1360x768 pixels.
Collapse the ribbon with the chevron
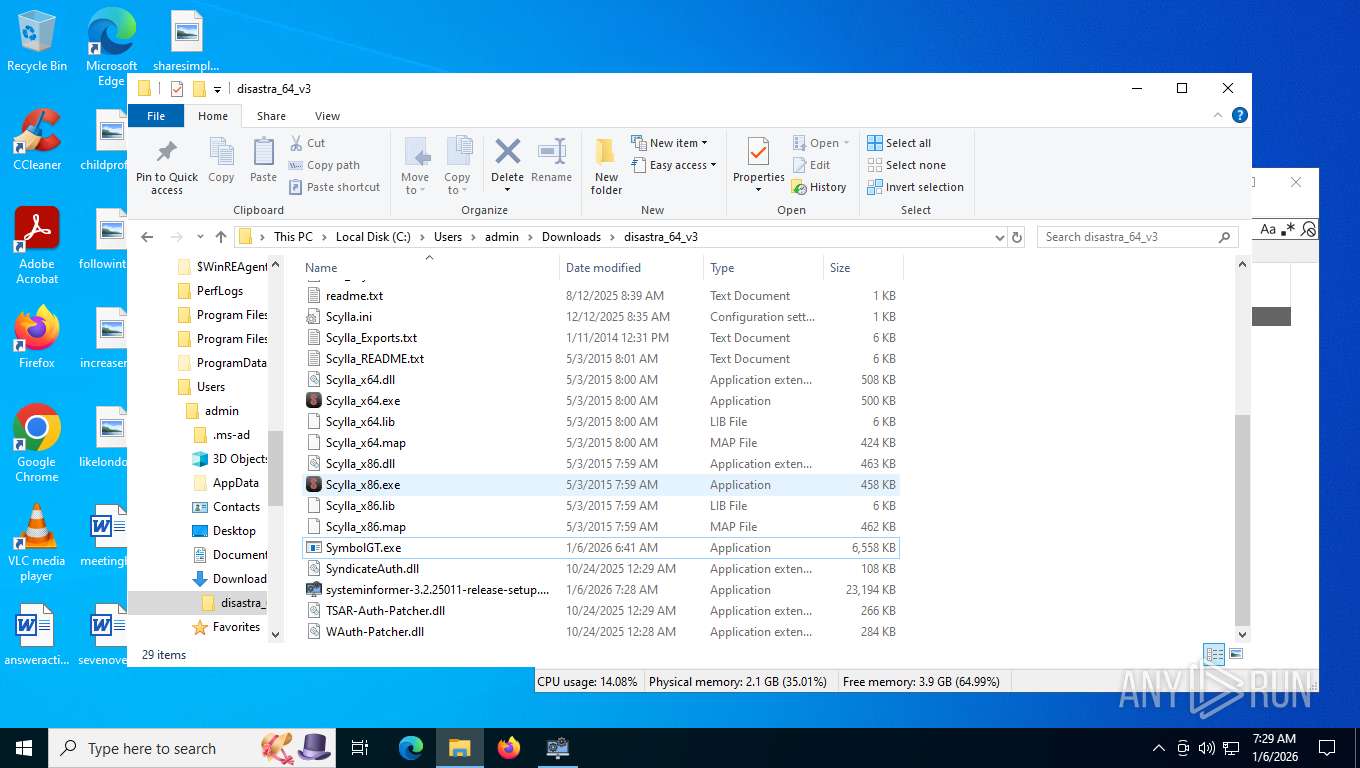click(x=1219, y=116)
